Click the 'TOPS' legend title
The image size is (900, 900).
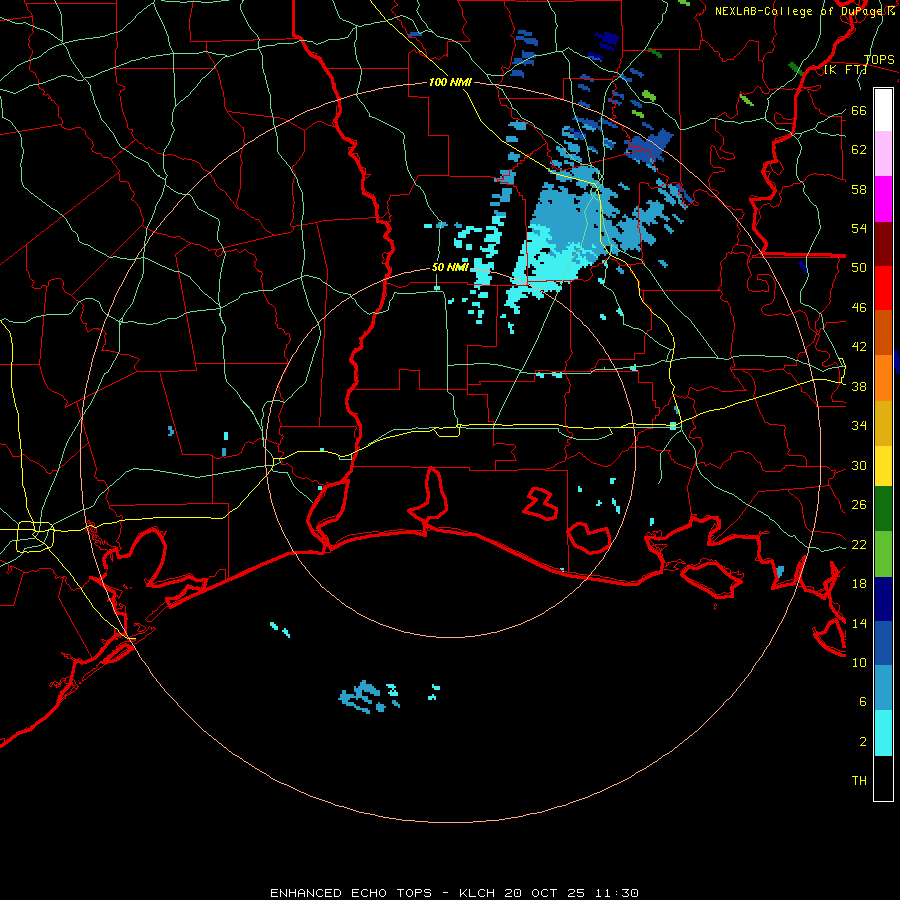[x=879, y=60]
